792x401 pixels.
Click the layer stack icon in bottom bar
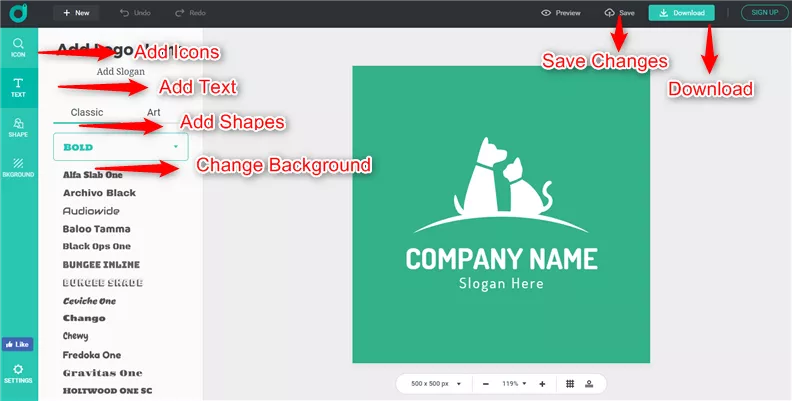click(x=589, y=384)
